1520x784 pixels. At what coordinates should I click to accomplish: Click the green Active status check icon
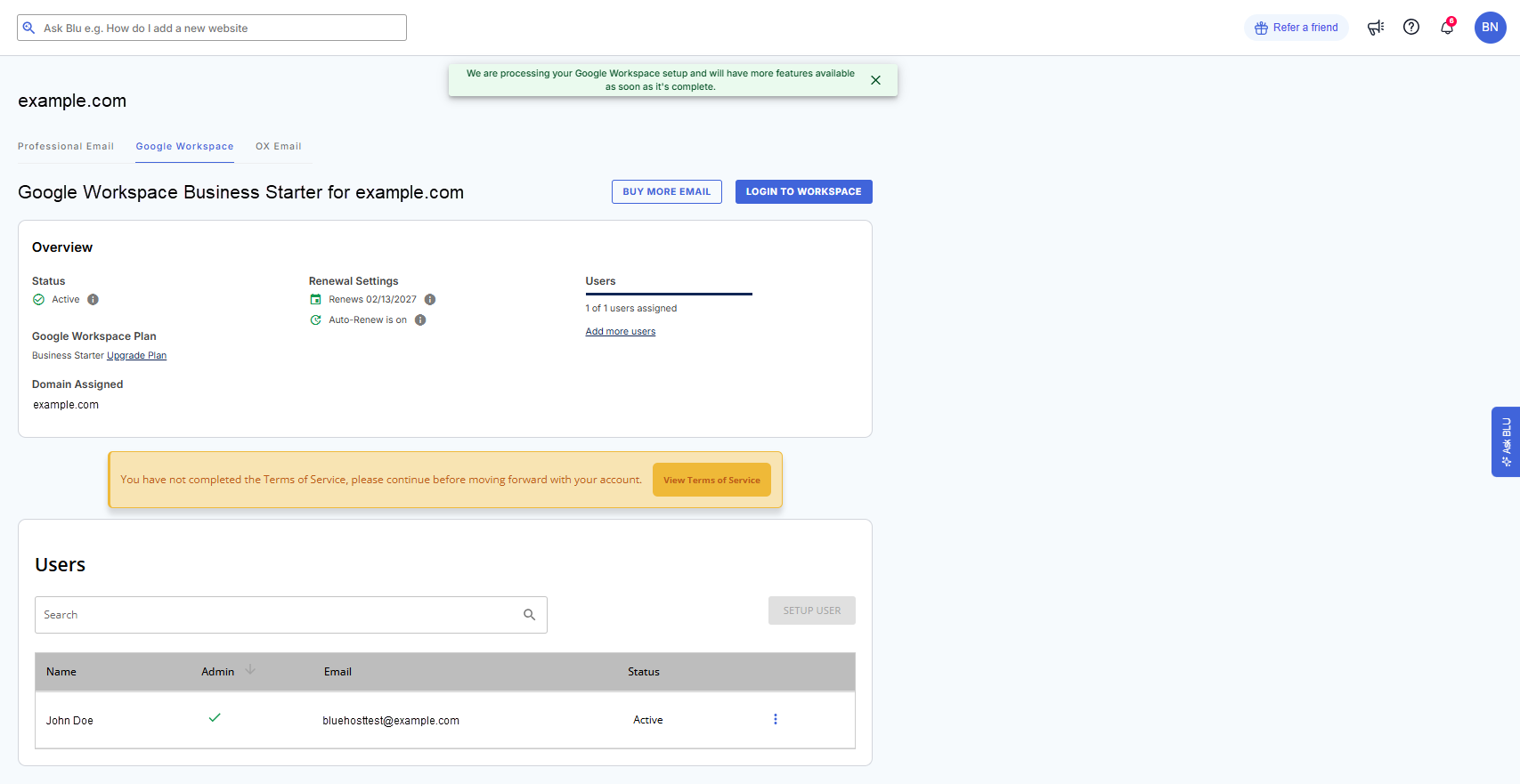[38, 300]
